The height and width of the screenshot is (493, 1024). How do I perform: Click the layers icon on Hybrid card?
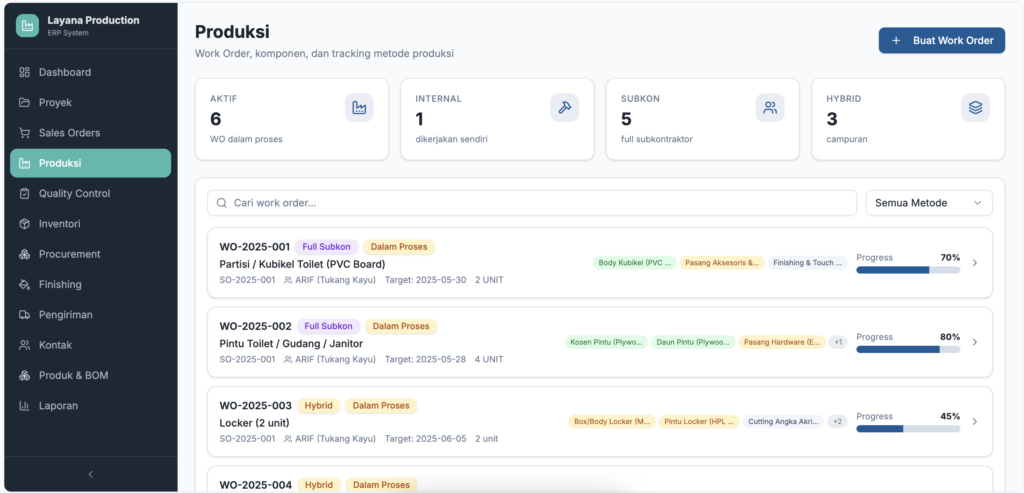tap(975, 108)
